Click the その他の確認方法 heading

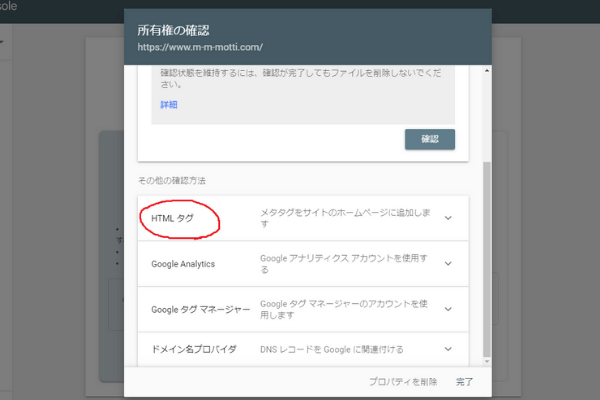[x=172, y=180]
